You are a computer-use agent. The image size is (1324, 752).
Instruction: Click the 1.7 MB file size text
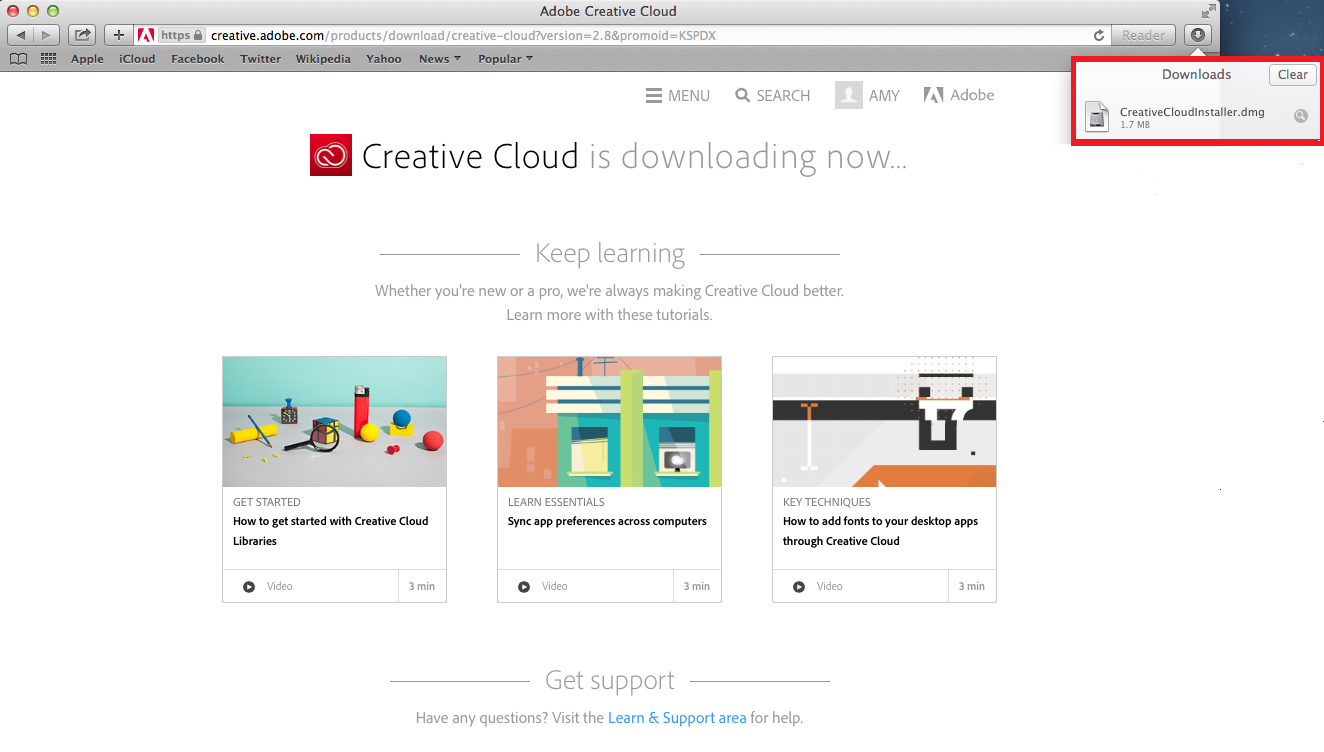(x=1135, y=125)
